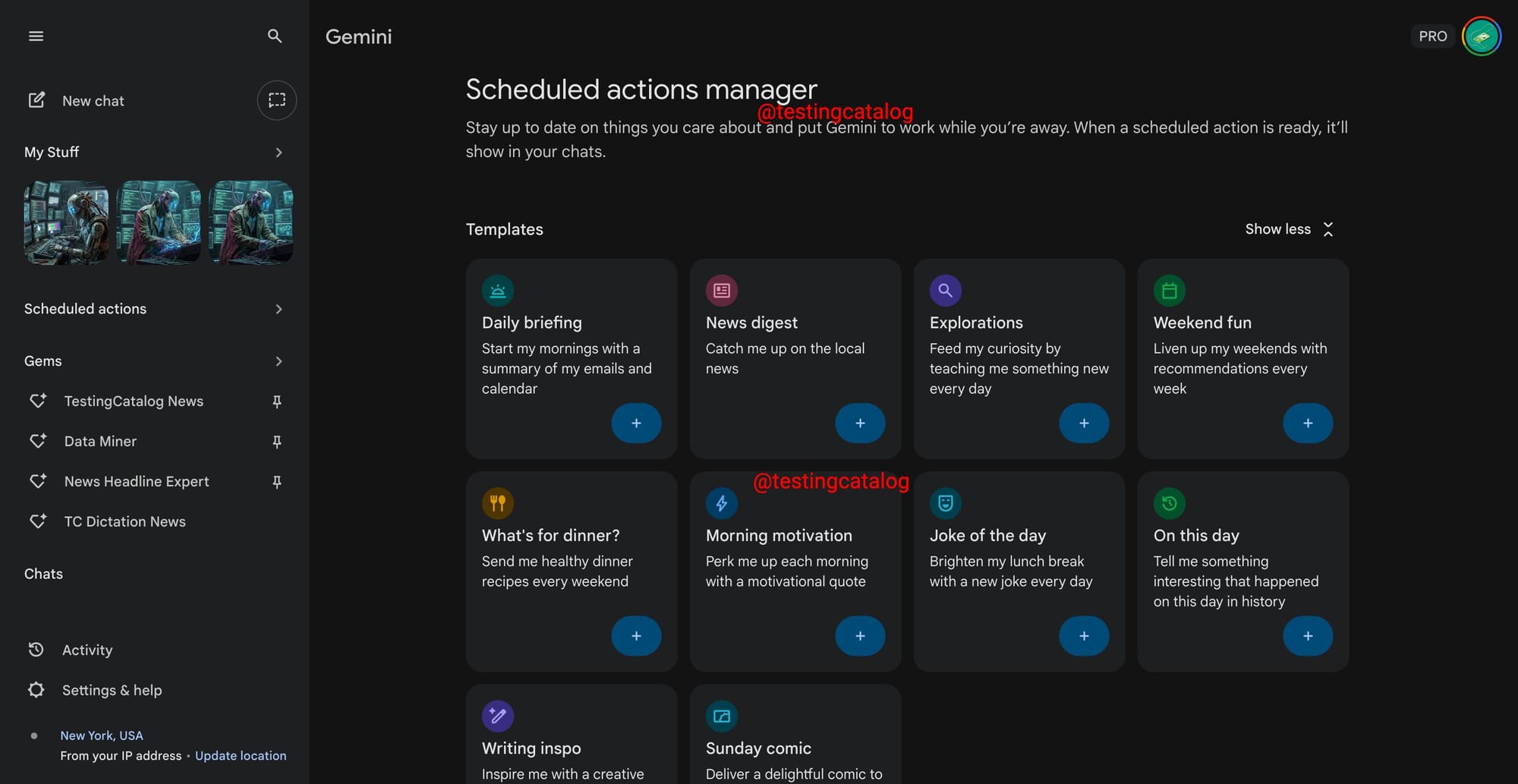1518x784 pixels.
Task: Unpin the News Headline Expert gem
Action: pyautogui.click(x=277, y=482)
